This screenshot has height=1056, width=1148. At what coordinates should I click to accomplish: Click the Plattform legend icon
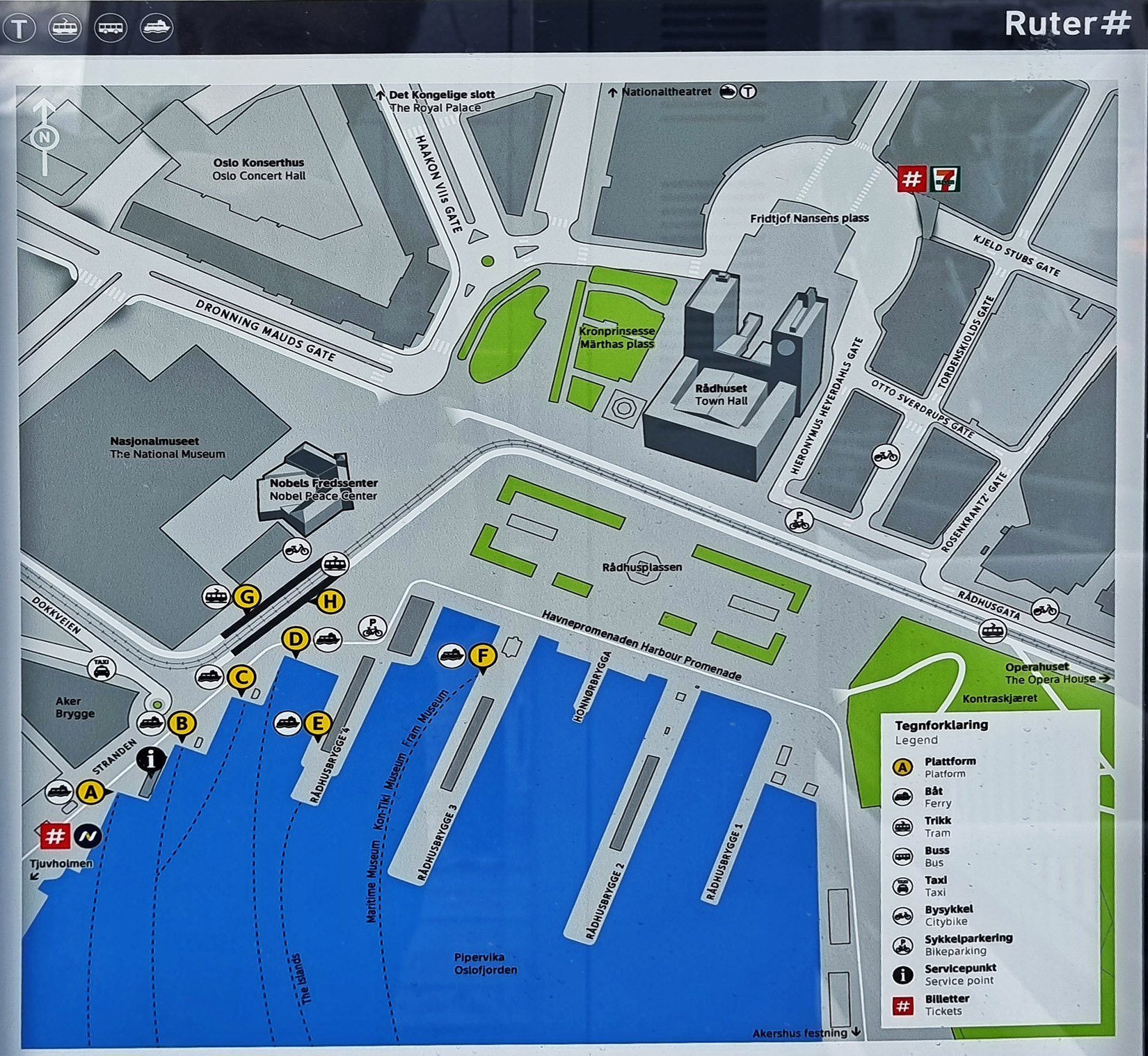902,768
